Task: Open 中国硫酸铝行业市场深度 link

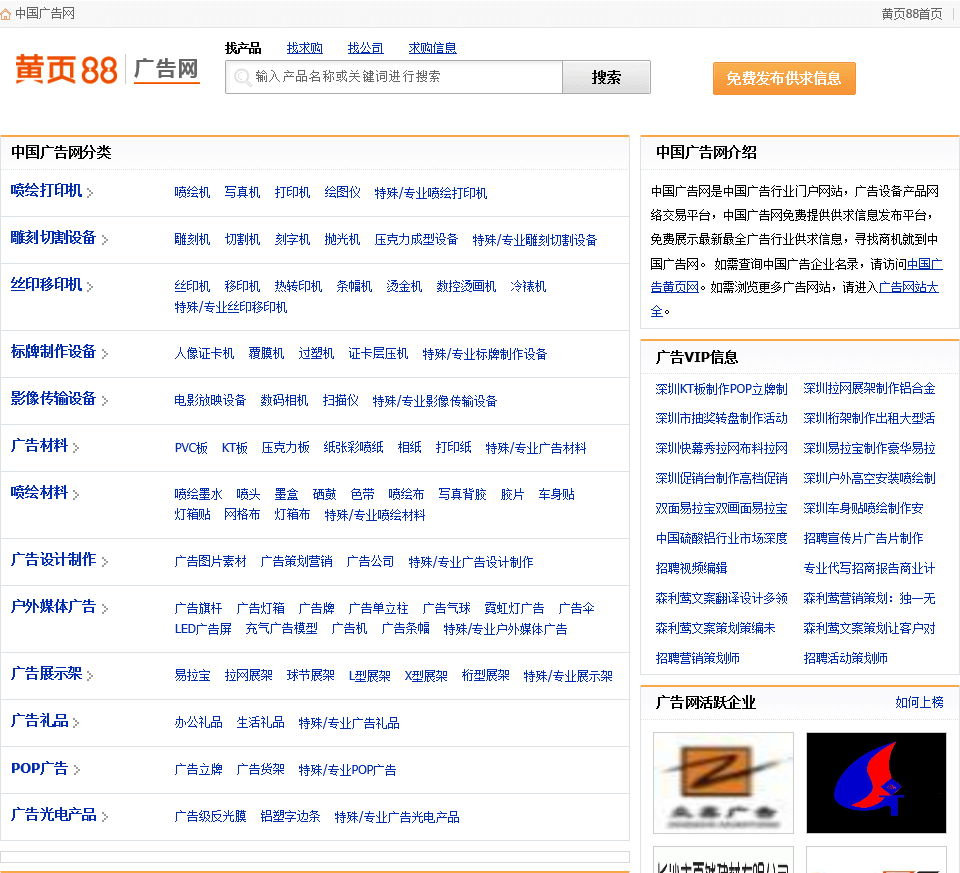Action: 721,539
